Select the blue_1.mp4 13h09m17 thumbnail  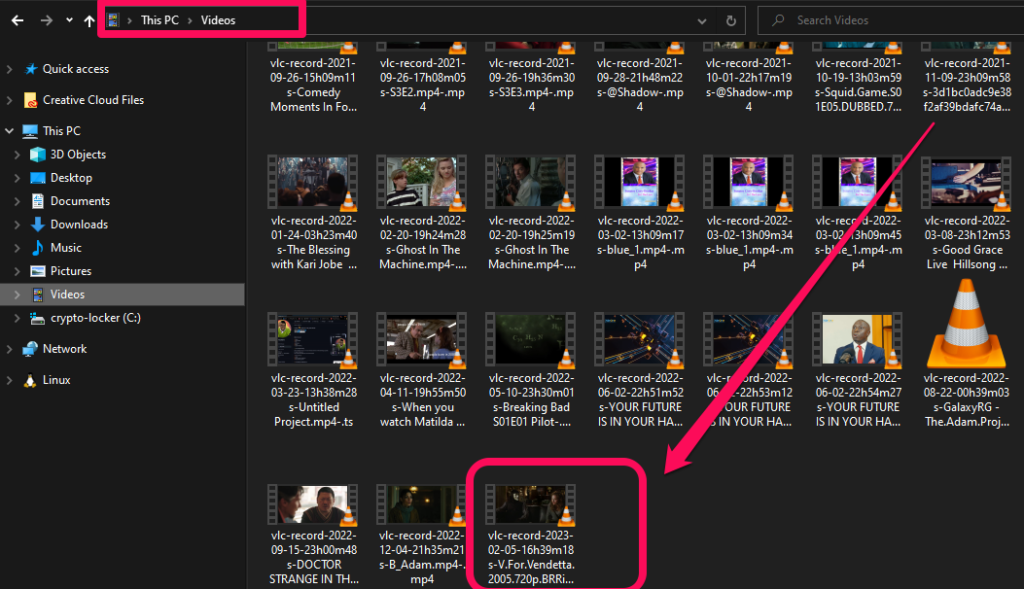[x=640, y=182]
